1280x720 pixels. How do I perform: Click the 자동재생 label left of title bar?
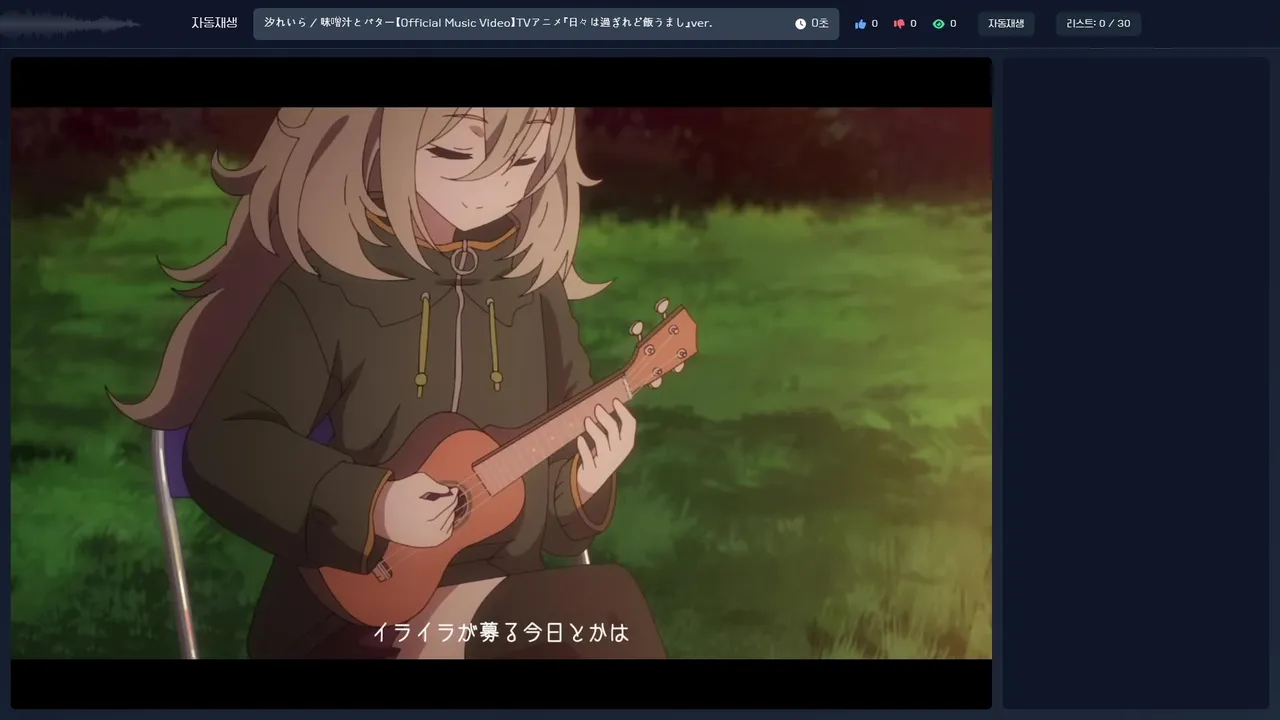click(214, 23)
